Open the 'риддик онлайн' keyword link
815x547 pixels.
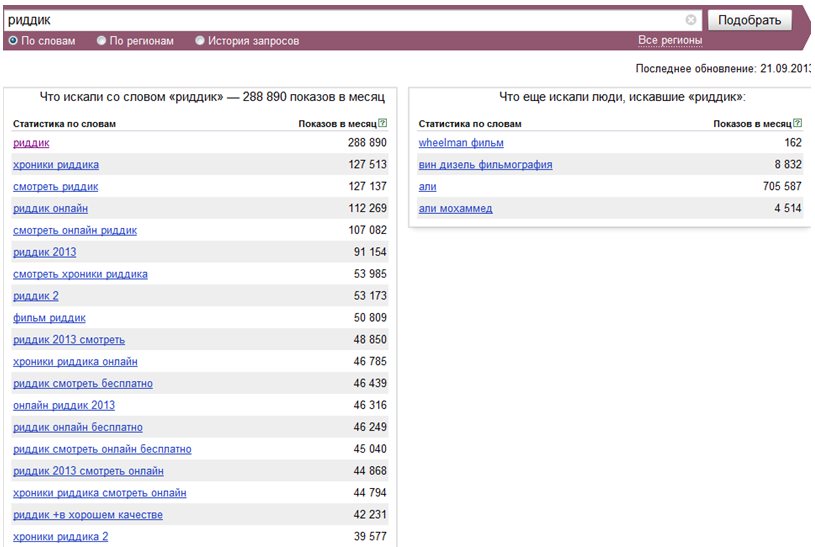pyautogui.click(x=50, y=209)
